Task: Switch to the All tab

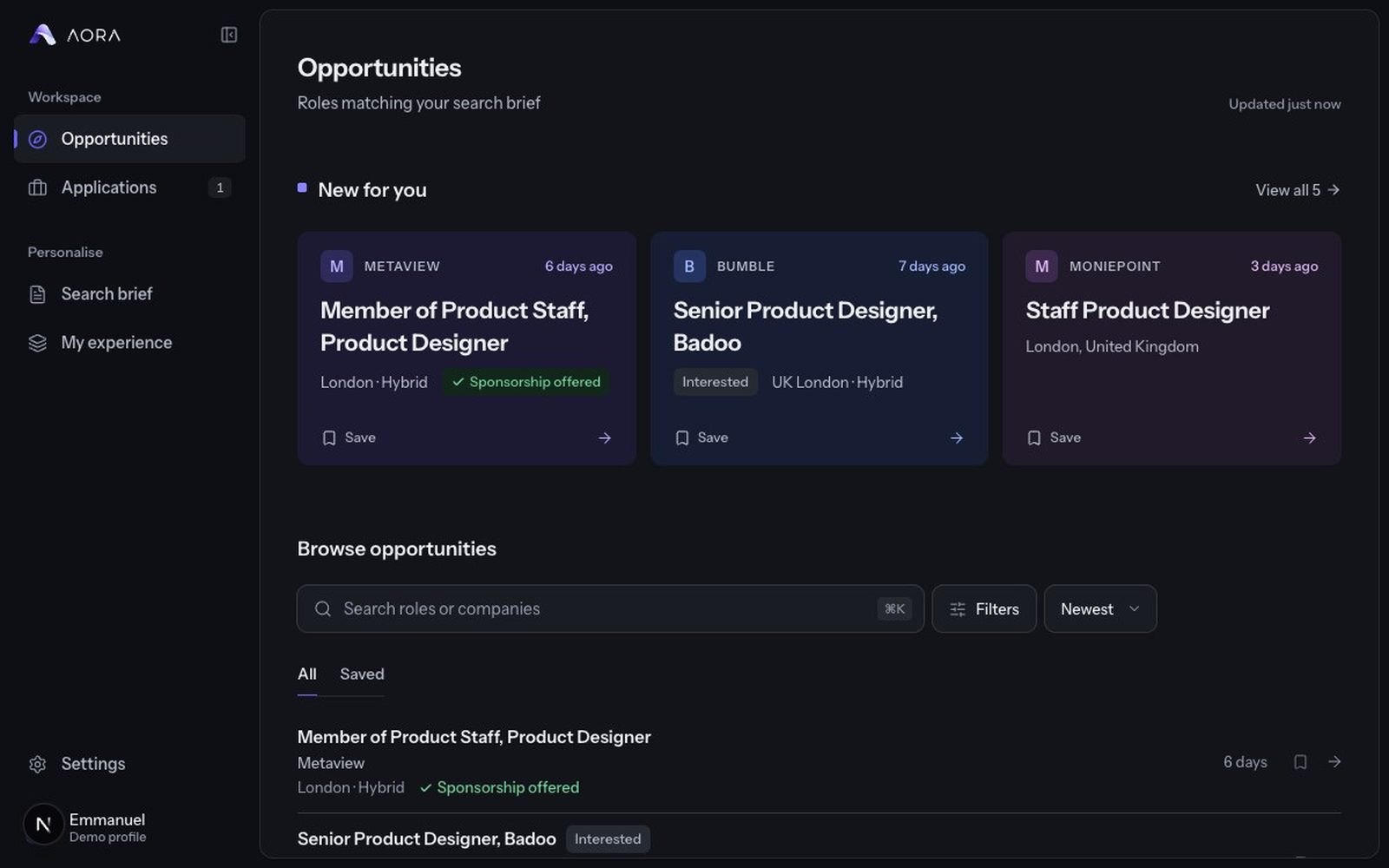Action: [307, 674]
